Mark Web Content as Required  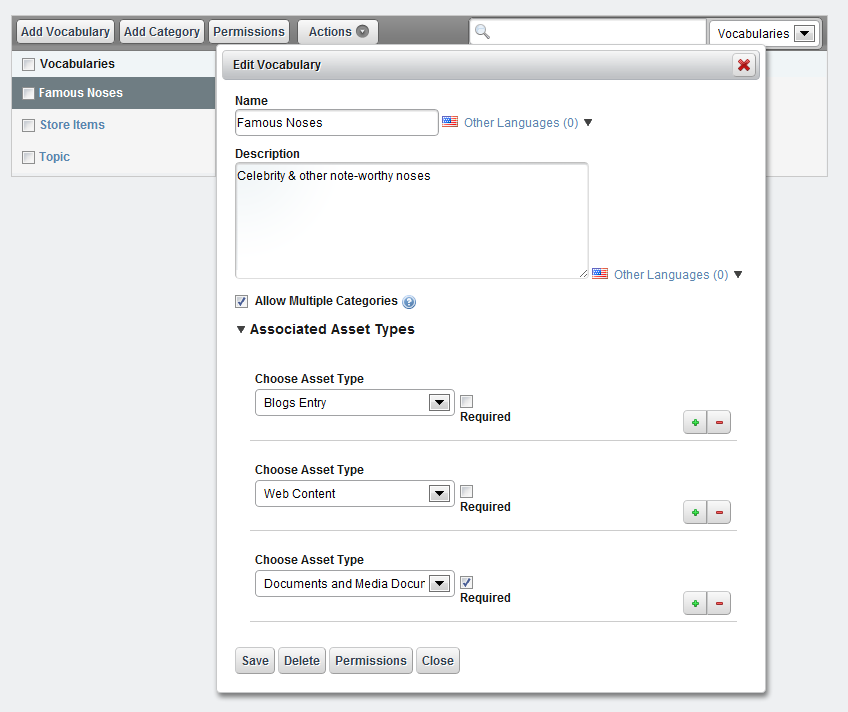pyautogui.click(x=466, y=491)
